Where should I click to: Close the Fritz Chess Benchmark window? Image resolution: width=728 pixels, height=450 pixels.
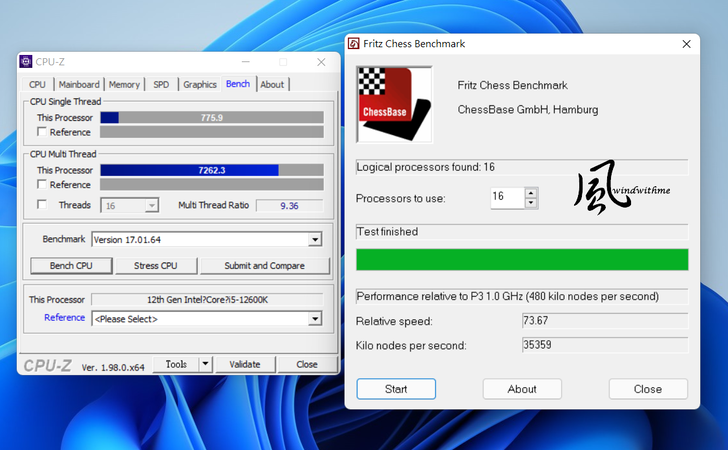click(x=685, y=44)
